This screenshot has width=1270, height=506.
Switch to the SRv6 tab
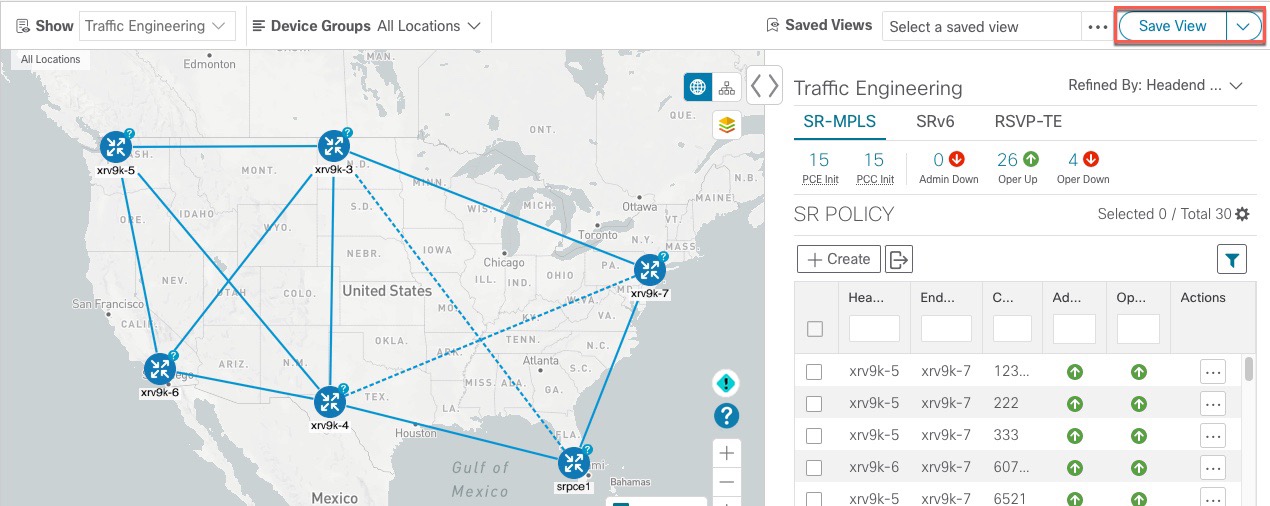[935, 121]
